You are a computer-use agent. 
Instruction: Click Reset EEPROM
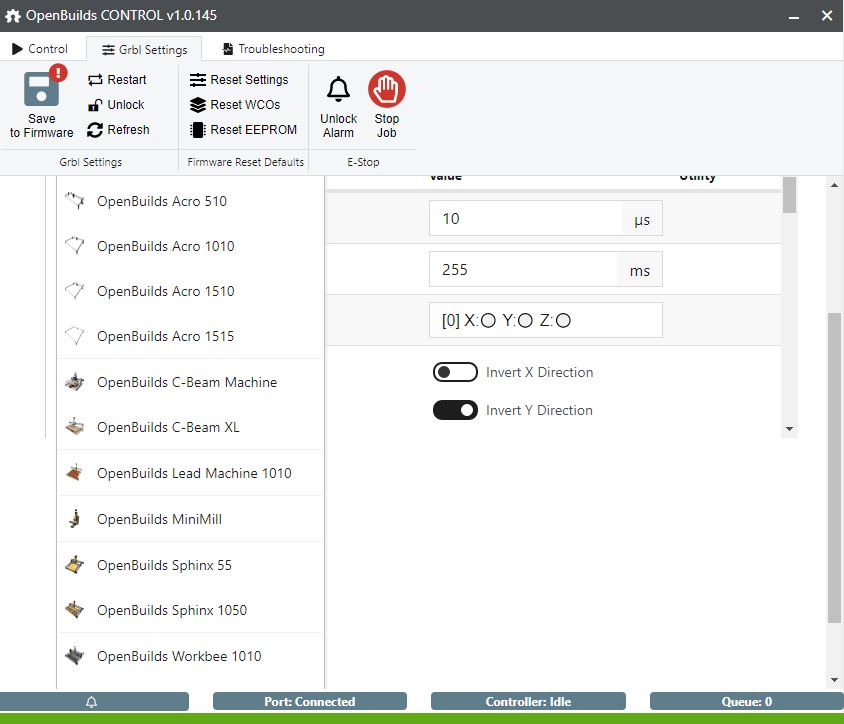coord(243,130)
